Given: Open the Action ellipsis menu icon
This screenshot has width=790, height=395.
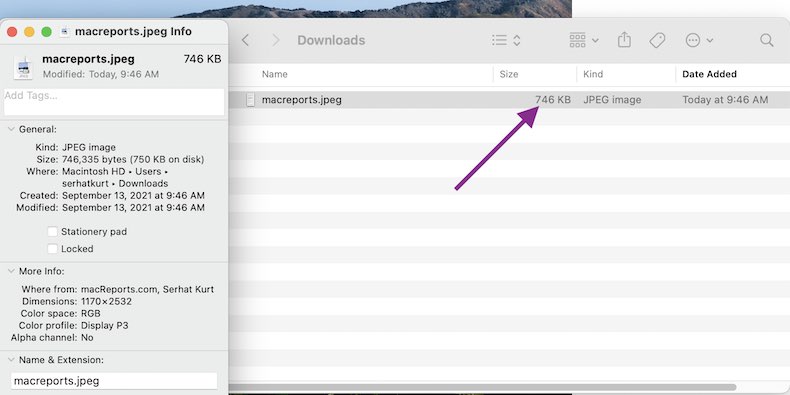Looking at the screenshot, I should click(x=693, y=40).
